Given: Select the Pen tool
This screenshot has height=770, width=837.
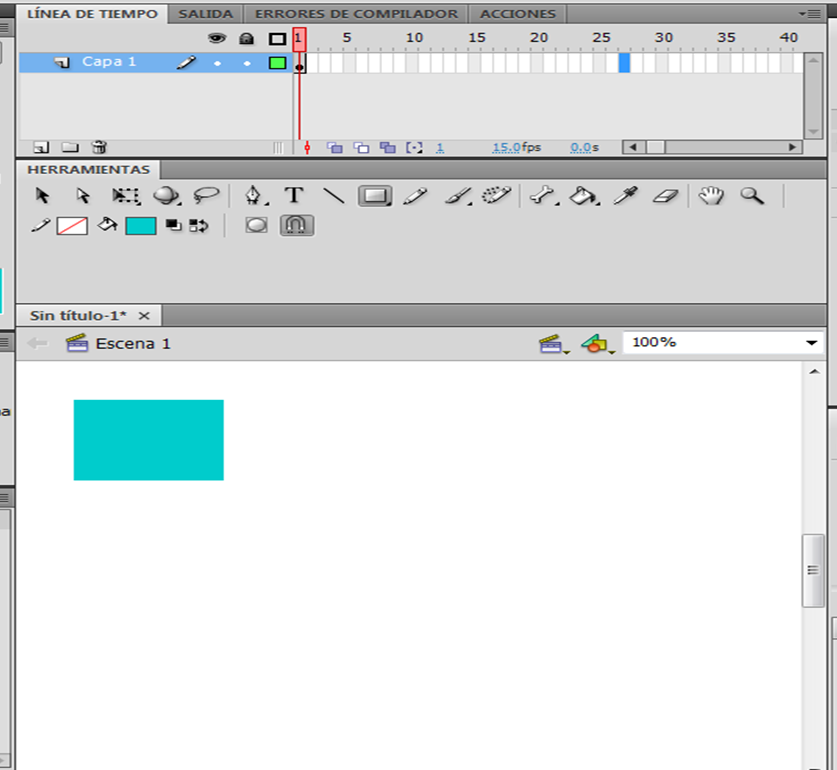Looking at the screenshot, I should [254, 196].
